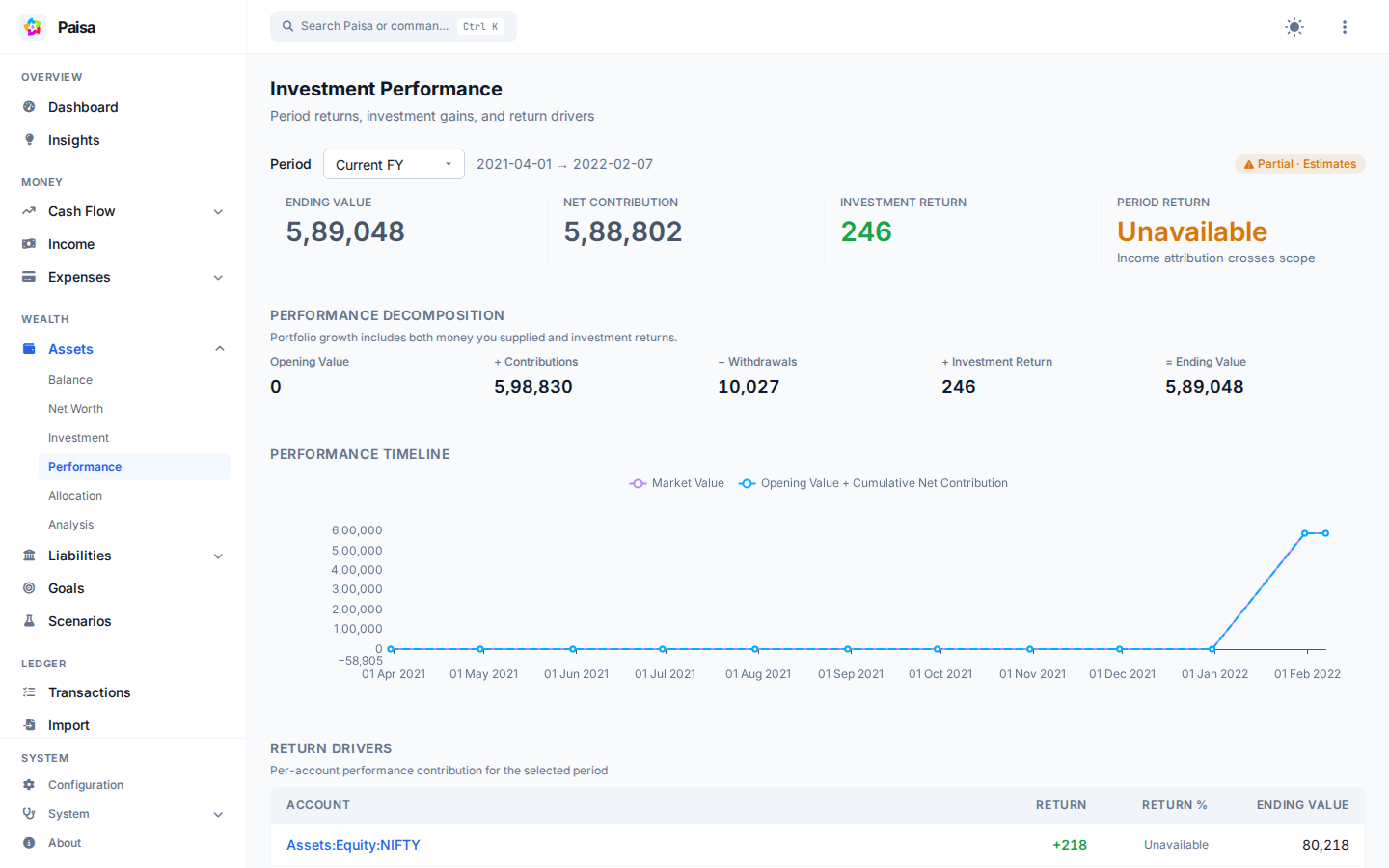Open the three-dot more options menu
Viewport: 1389px width, 868px height.
(x=1345, y=27)
